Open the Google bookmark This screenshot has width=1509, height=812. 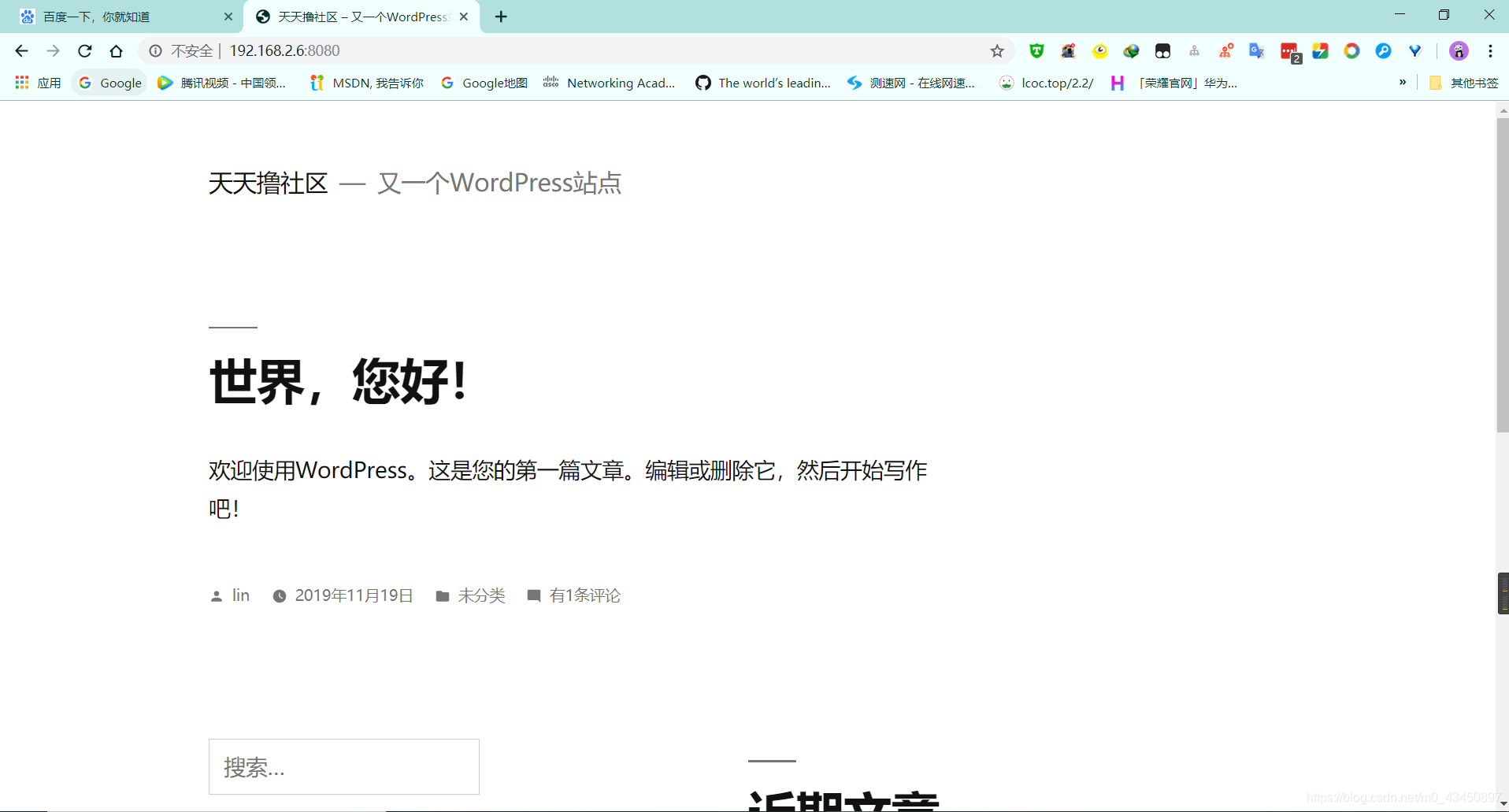(x=109, y=83)
